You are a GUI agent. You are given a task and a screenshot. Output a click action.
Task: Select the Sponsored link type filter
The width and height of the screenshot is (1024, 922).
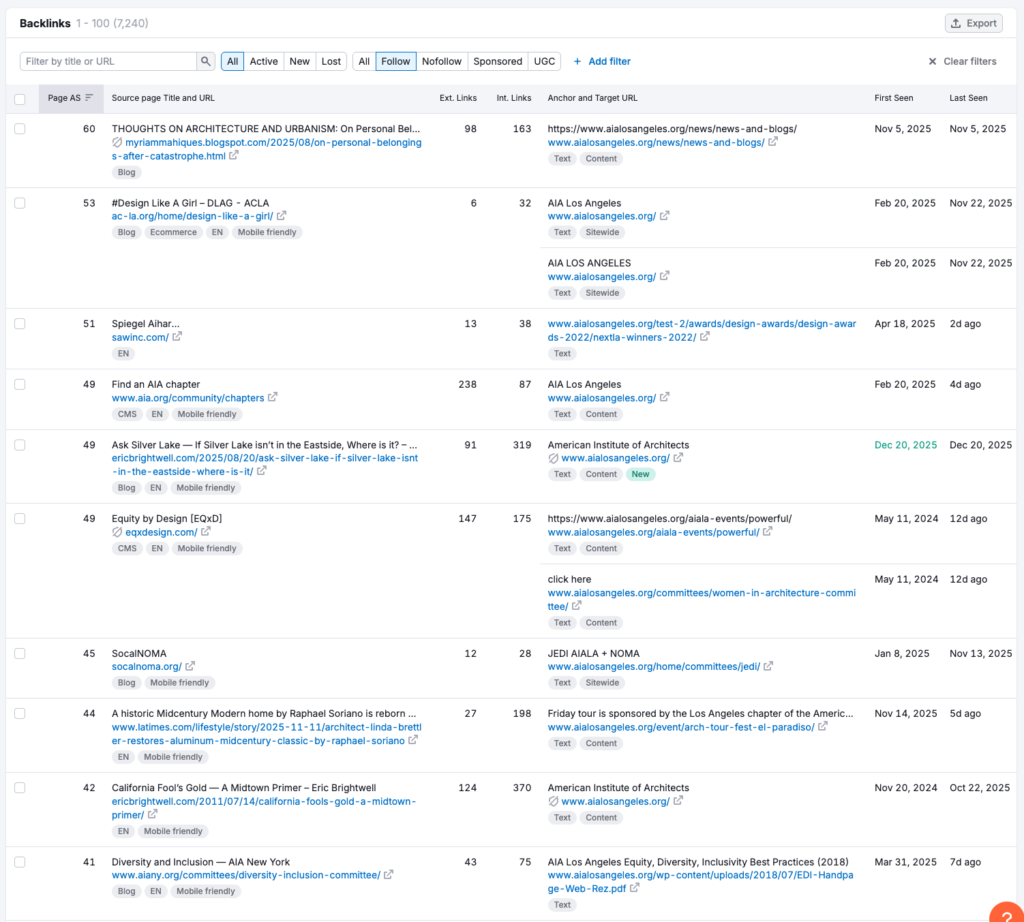click(497, 61)
